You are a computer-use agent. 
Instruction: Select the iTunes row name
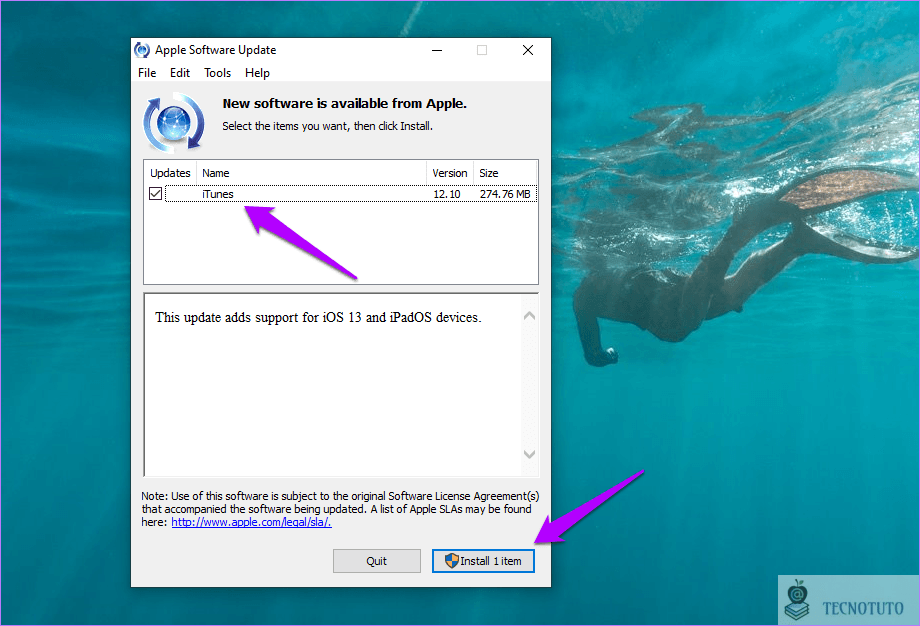pyautogui.click(x=218, y=194)
